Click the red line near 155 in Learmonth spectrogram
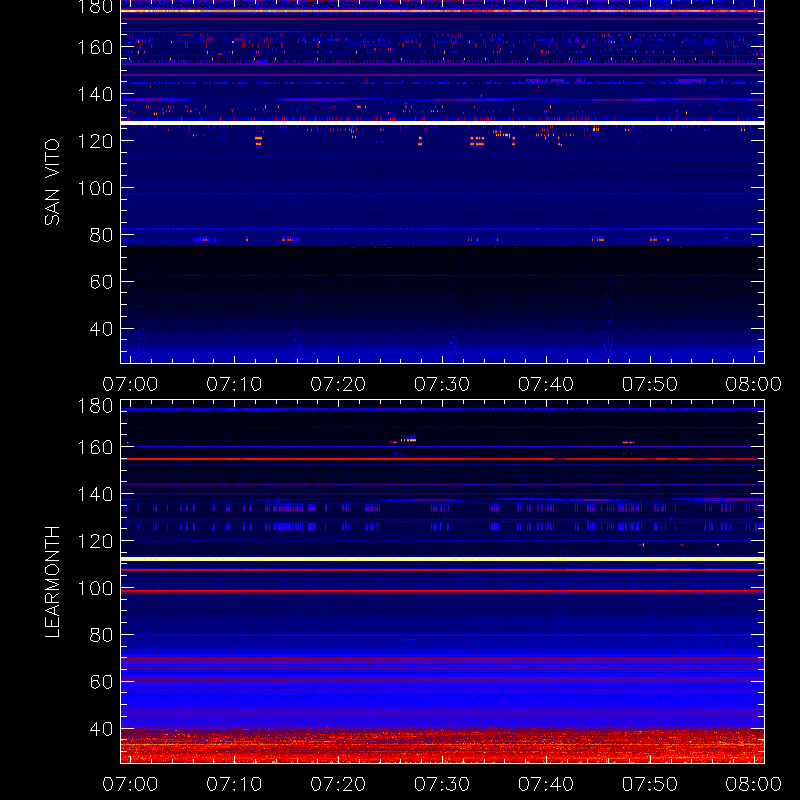The width and height of the screenshot is (800, 800). click(442, 459)
